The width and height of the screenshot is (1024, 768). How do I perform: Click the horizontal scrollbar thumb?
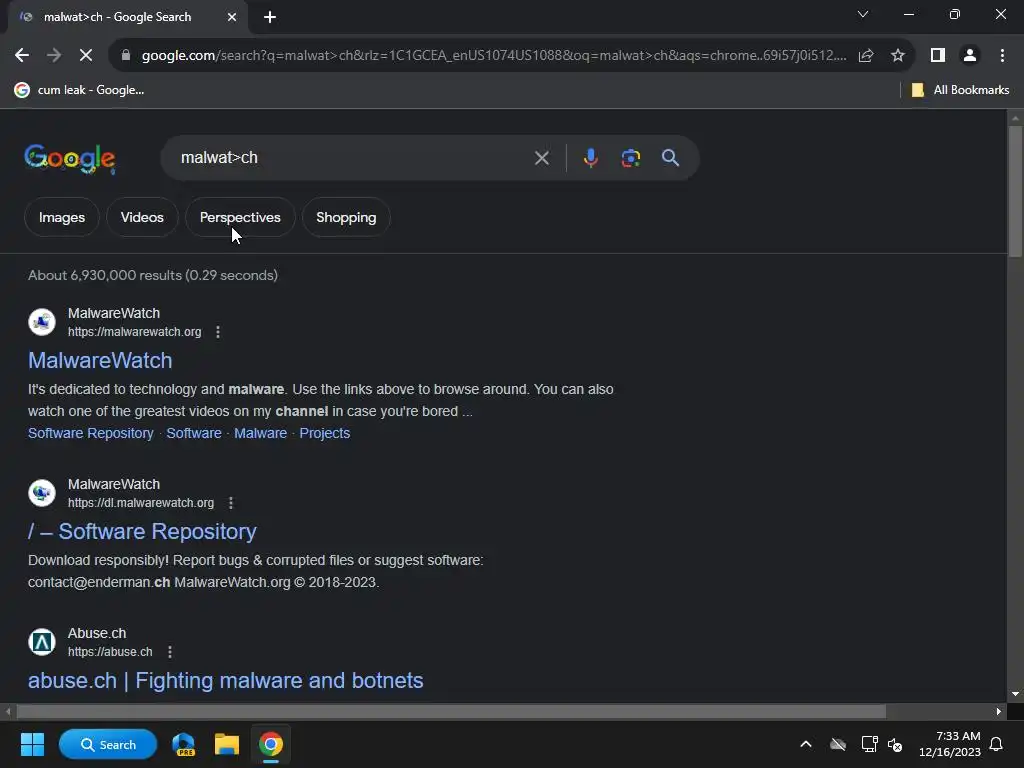(x=451, y=711)
